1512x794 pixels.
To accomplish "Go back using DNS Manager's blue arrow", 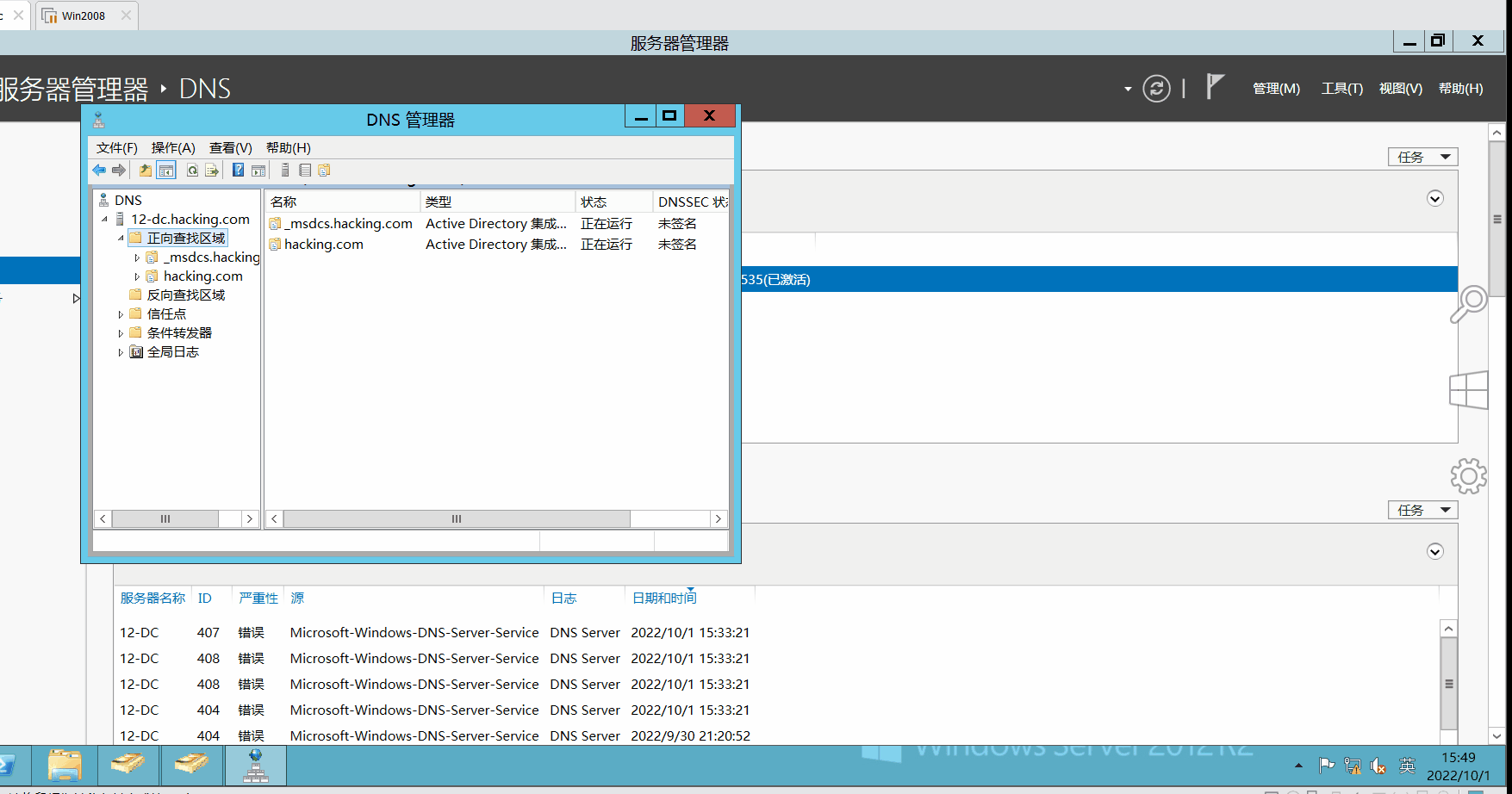I will [99, 171].
